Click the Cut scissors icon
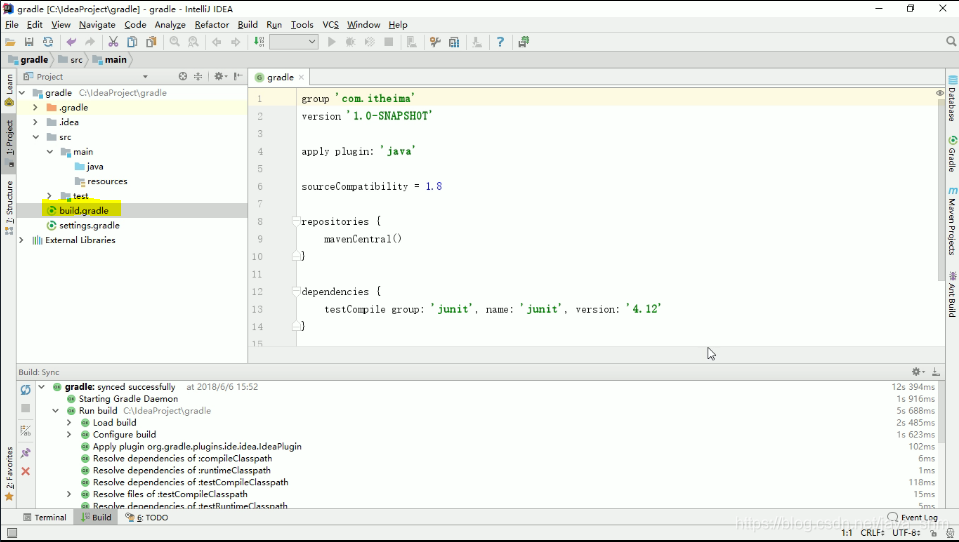959x542 pixels. [113, 42]
